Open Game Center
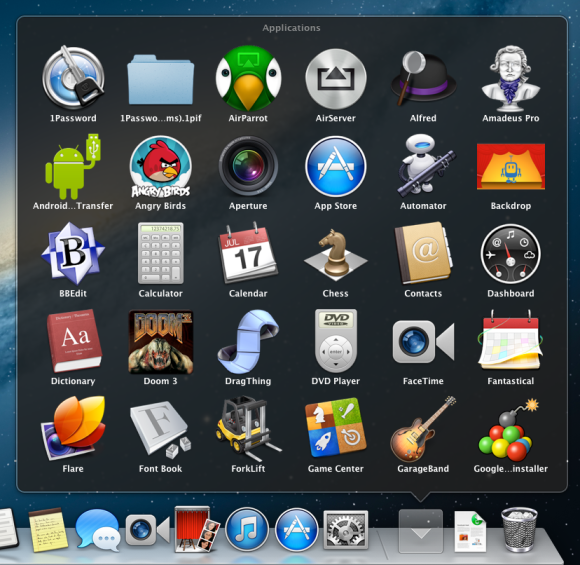Viewport: 580px width, 565px height. pyautogui.click(x=335, y=426)
